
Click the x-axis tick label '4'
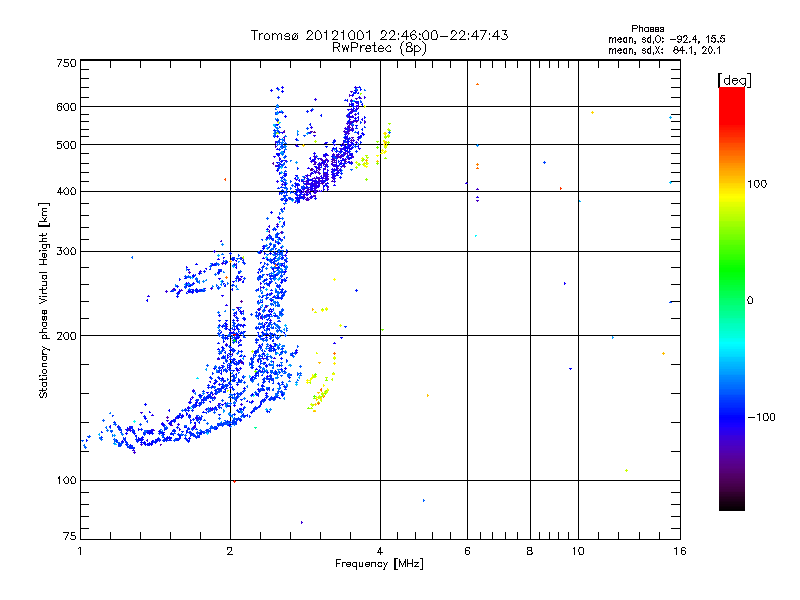tap(380, 551)
